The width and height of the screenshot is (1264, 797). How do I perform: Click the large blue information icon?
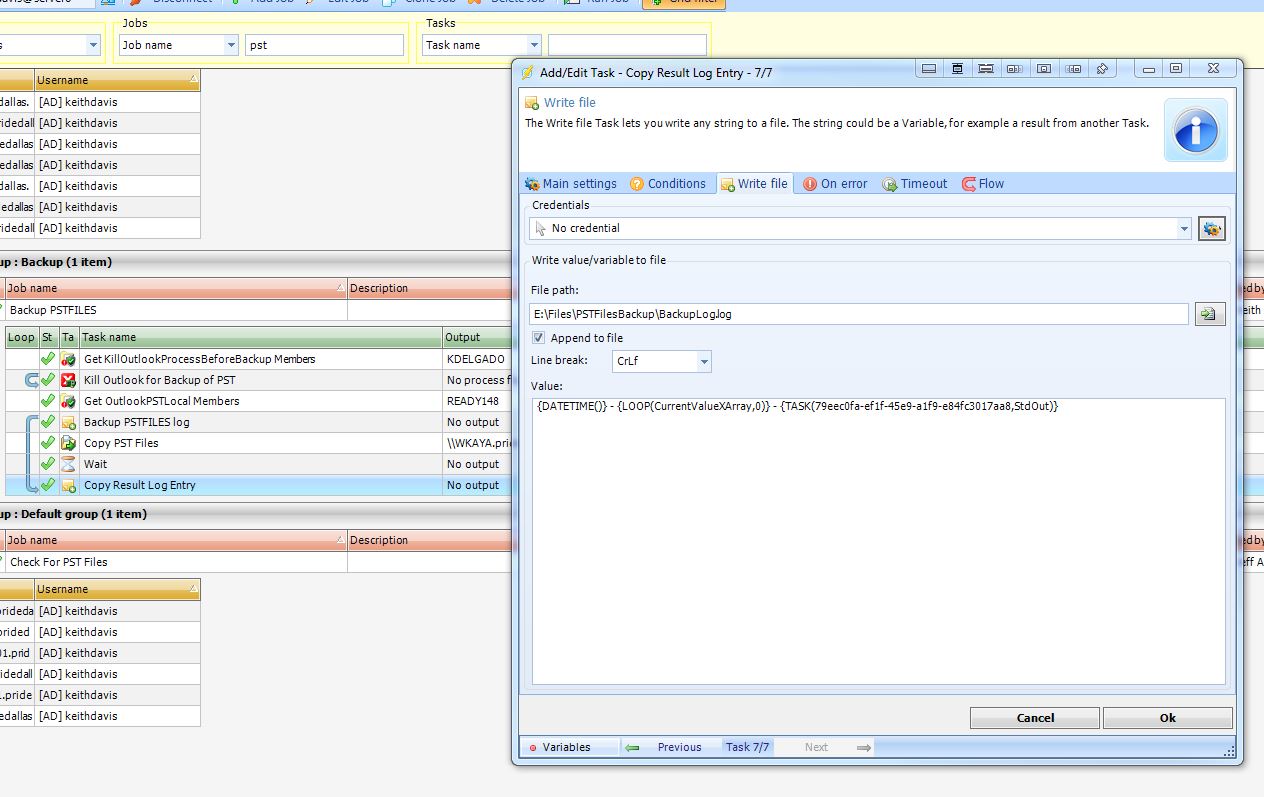pyautogui.click(x=1195, y=131)
